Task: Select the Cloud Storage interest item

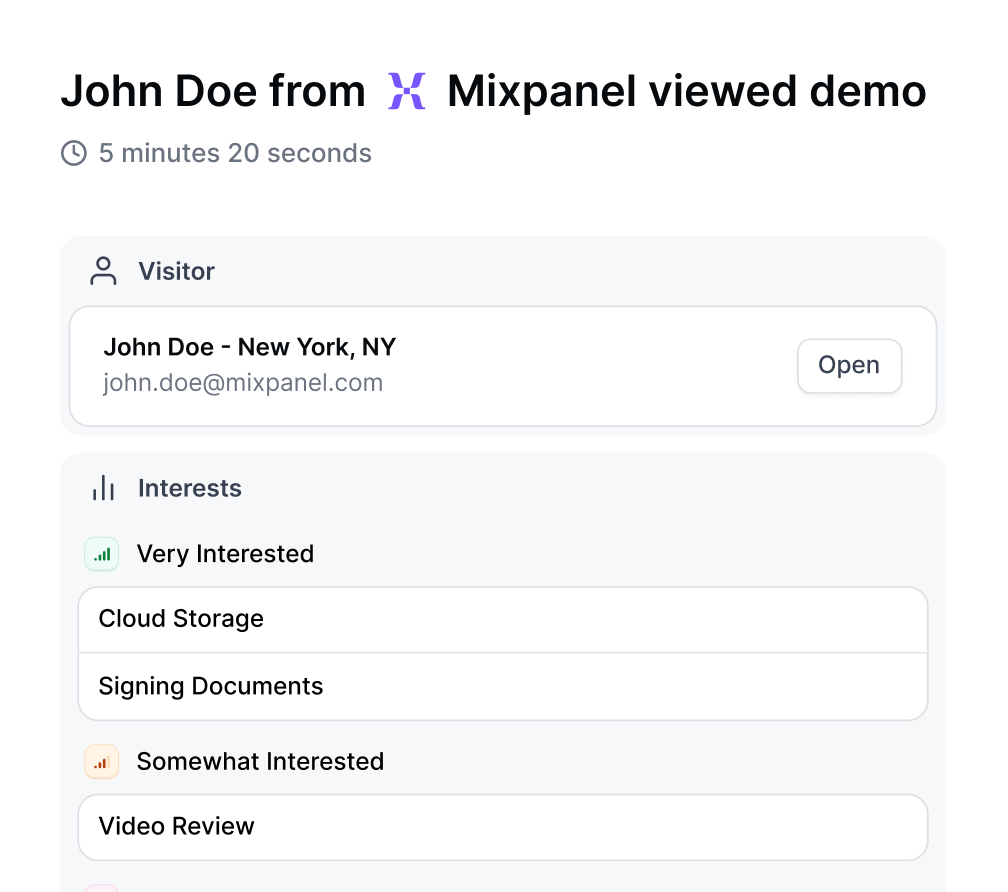Action: (x=180, y=619)
